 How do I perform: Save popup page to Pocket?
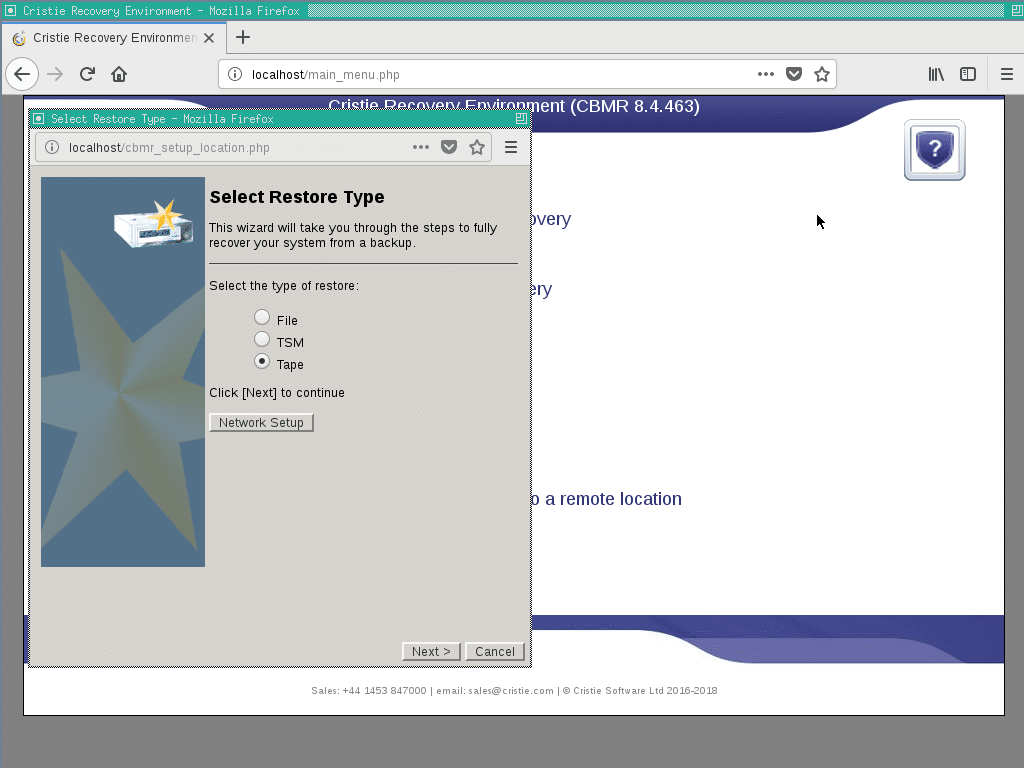click(449, 148)
